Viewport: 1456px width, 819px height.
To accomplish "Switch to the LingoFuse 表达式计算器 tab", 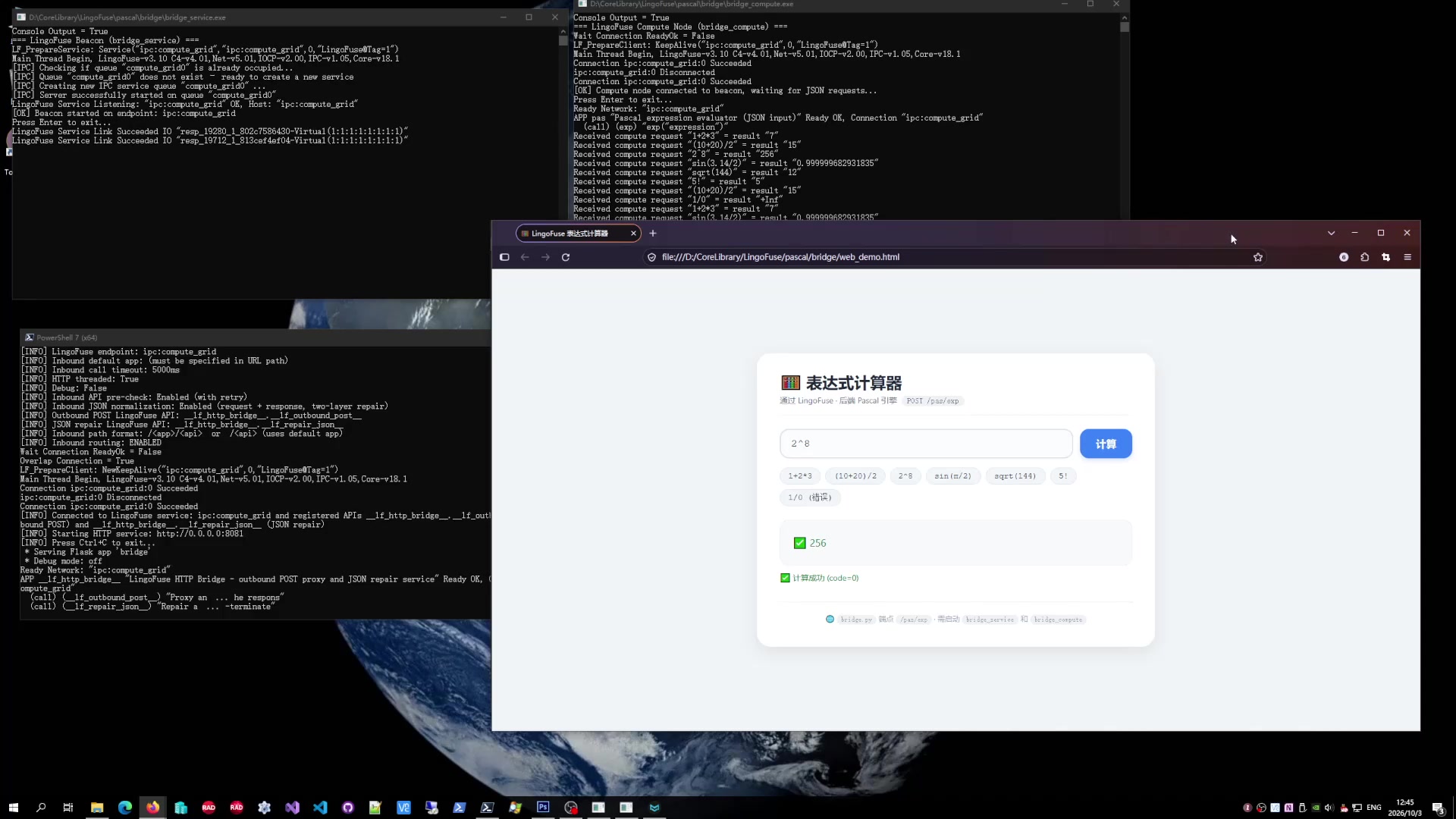I will [570, 234].
